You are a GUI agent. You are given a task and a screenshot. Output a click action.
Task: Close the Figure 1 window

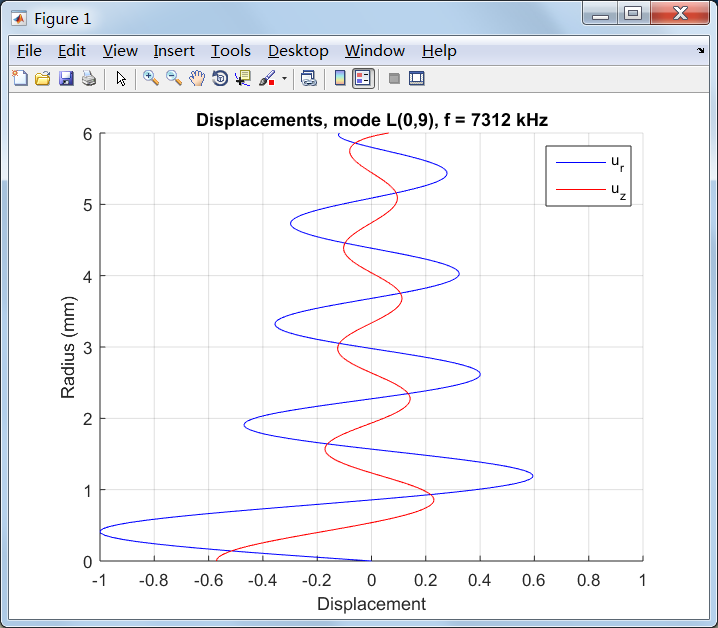pos(680,13)
